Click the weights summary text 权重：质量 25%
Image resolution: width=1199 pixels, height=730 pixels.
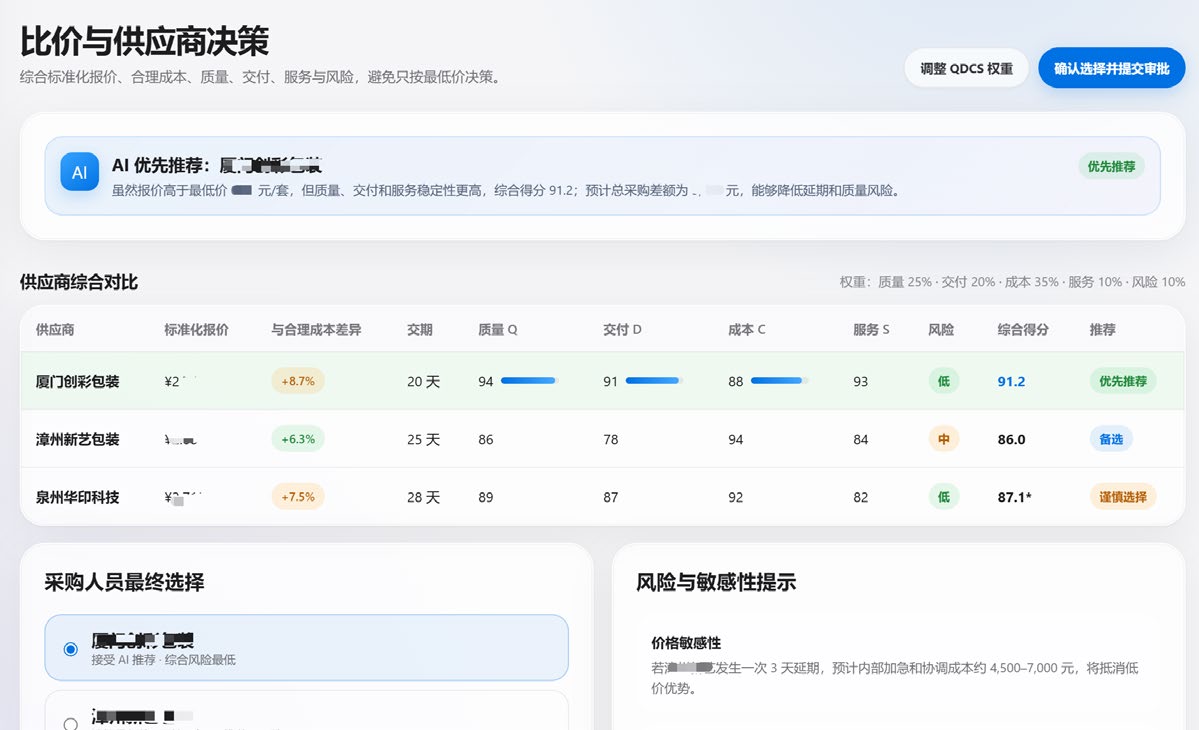point(885,282)
